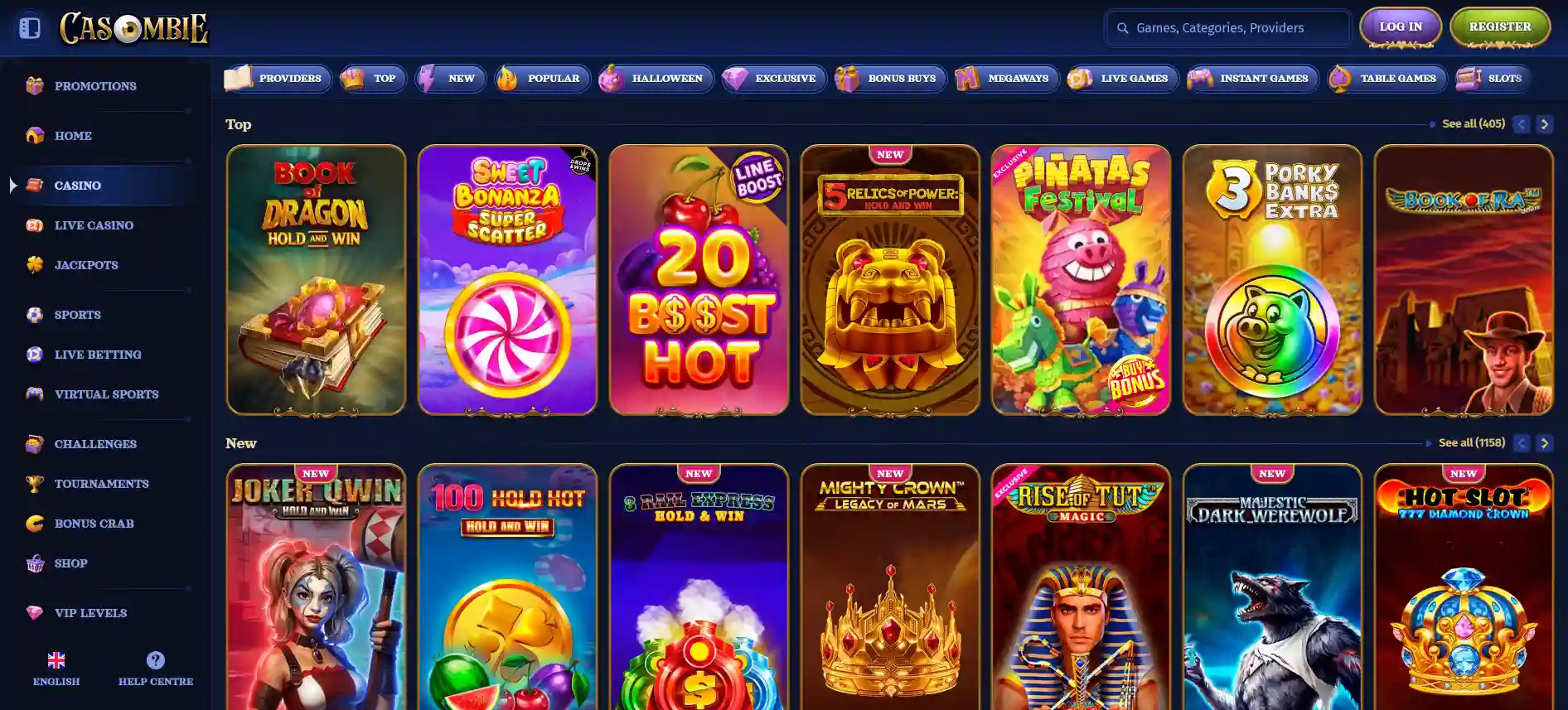Select Jackpots in the sidebar
Screen dimensions: 1568x710
coord(86,265)
